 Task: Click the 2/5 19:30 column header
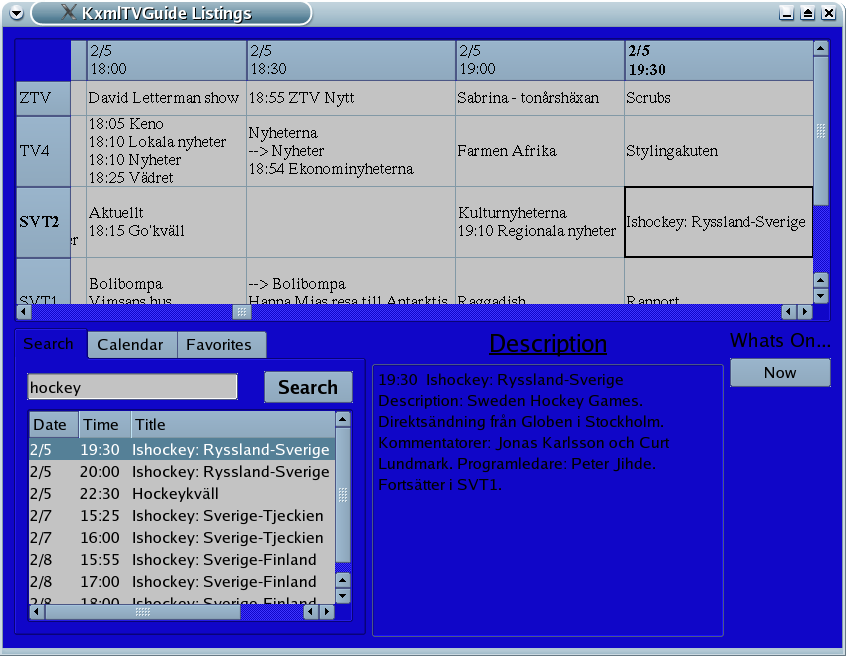click(x=719, y=60)
